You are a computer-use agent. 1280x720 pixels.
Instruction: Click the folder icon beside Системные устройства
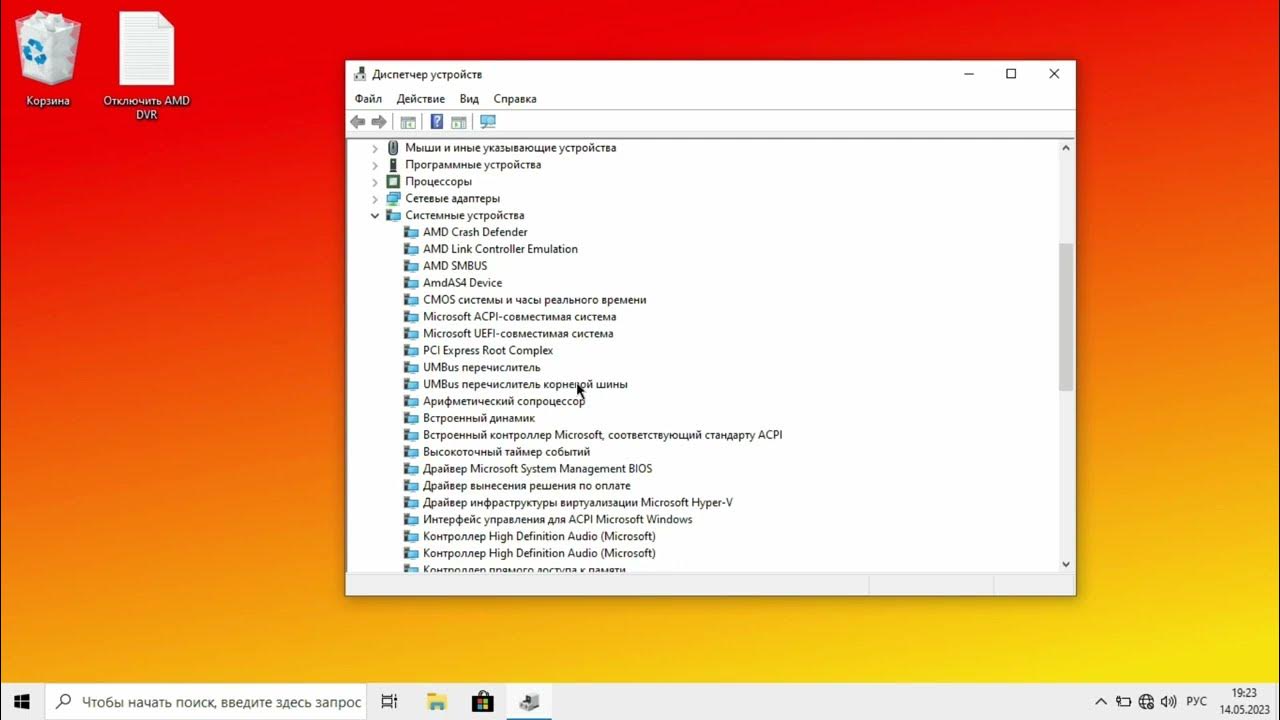click(393, 215)
